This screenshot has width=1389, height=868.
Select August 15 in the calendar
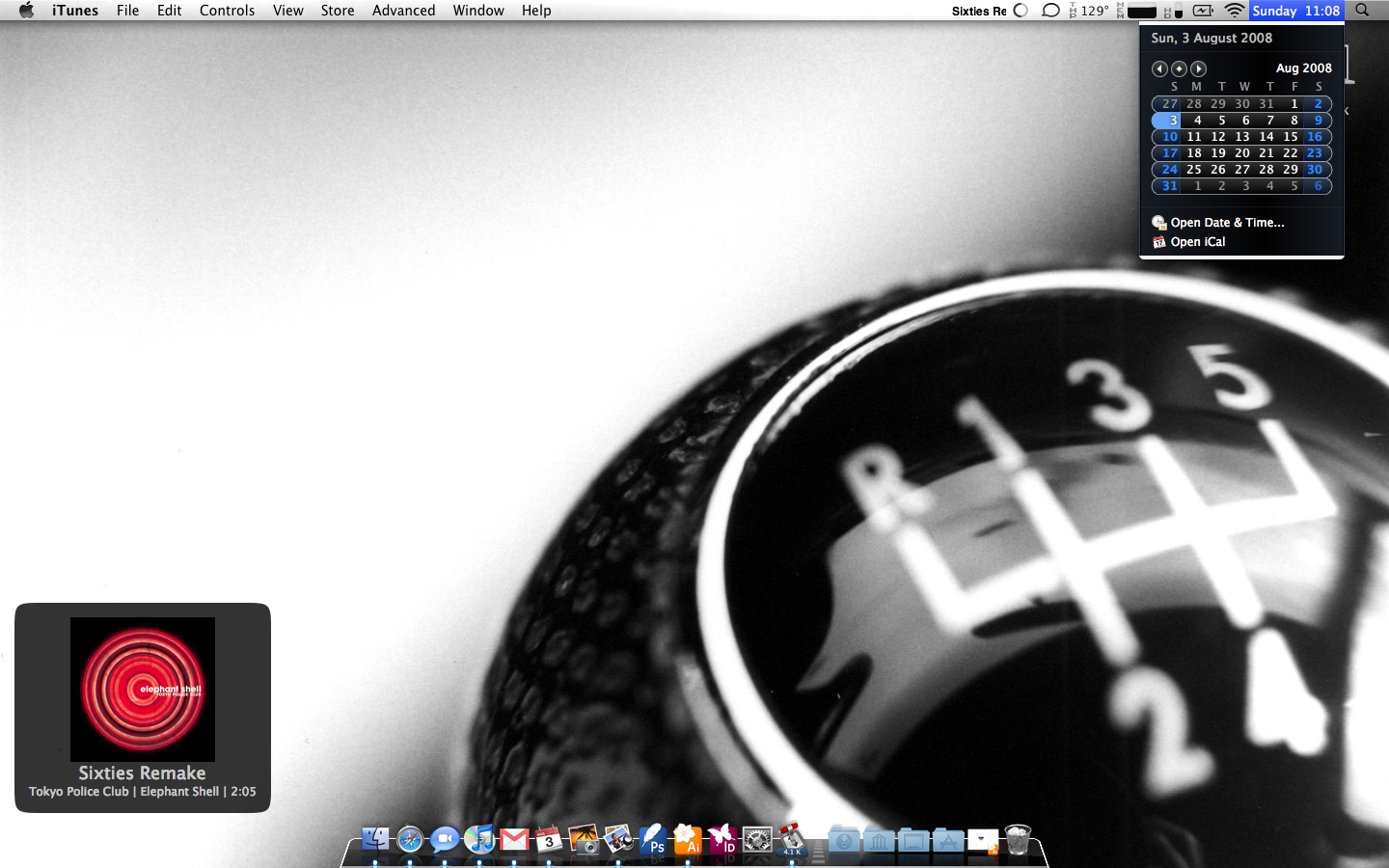[x=1291, y=137]
